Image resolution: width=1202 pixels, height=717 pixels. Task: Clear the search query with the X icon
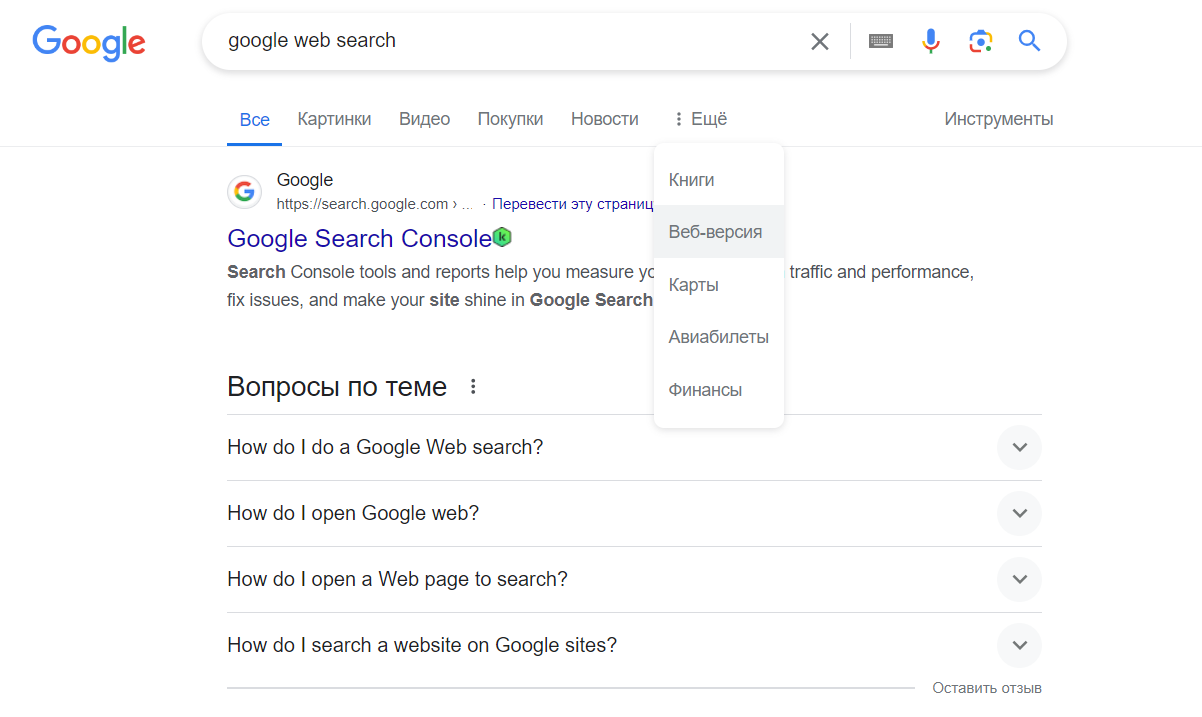[819, 41]
